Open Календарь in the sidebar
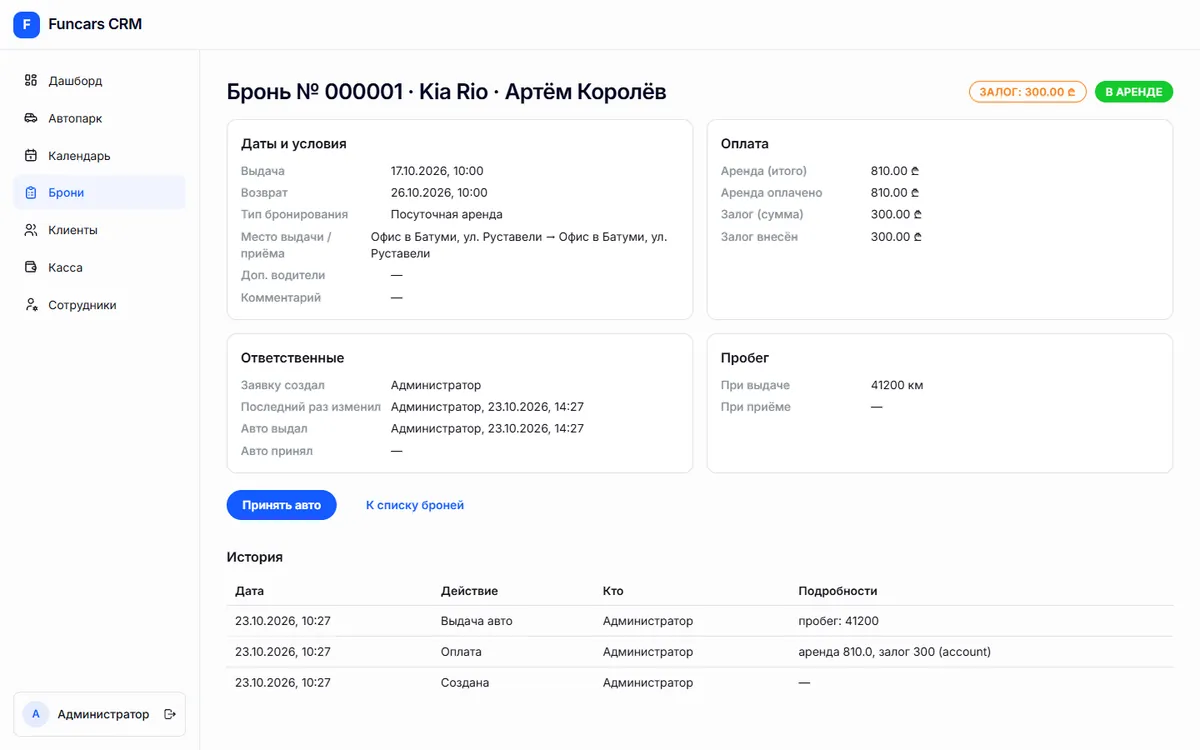The width and height of the screenshot is (1200, 750). click(x=99, y=156)
